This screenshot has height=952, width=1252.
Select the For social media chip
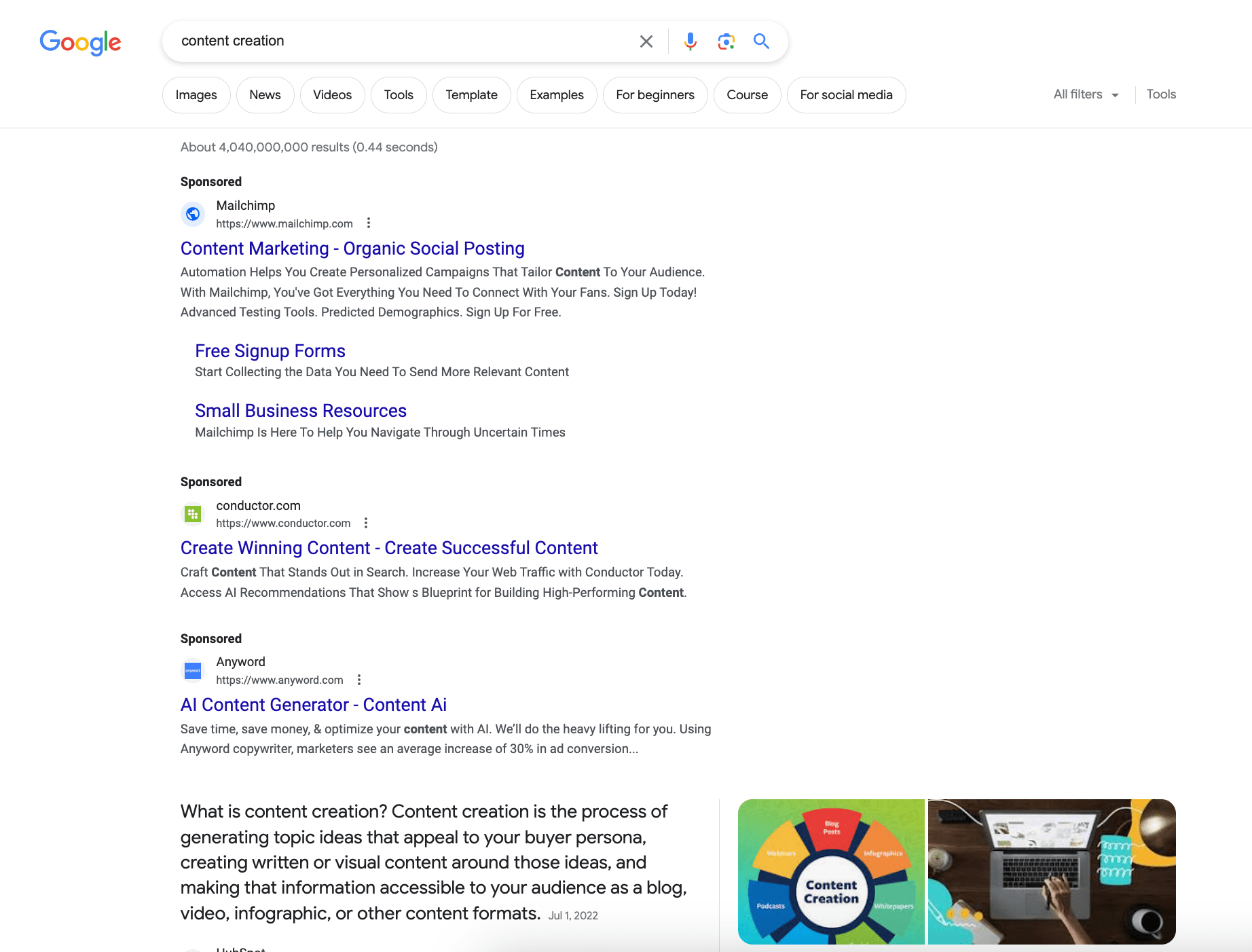pos(846,95)
